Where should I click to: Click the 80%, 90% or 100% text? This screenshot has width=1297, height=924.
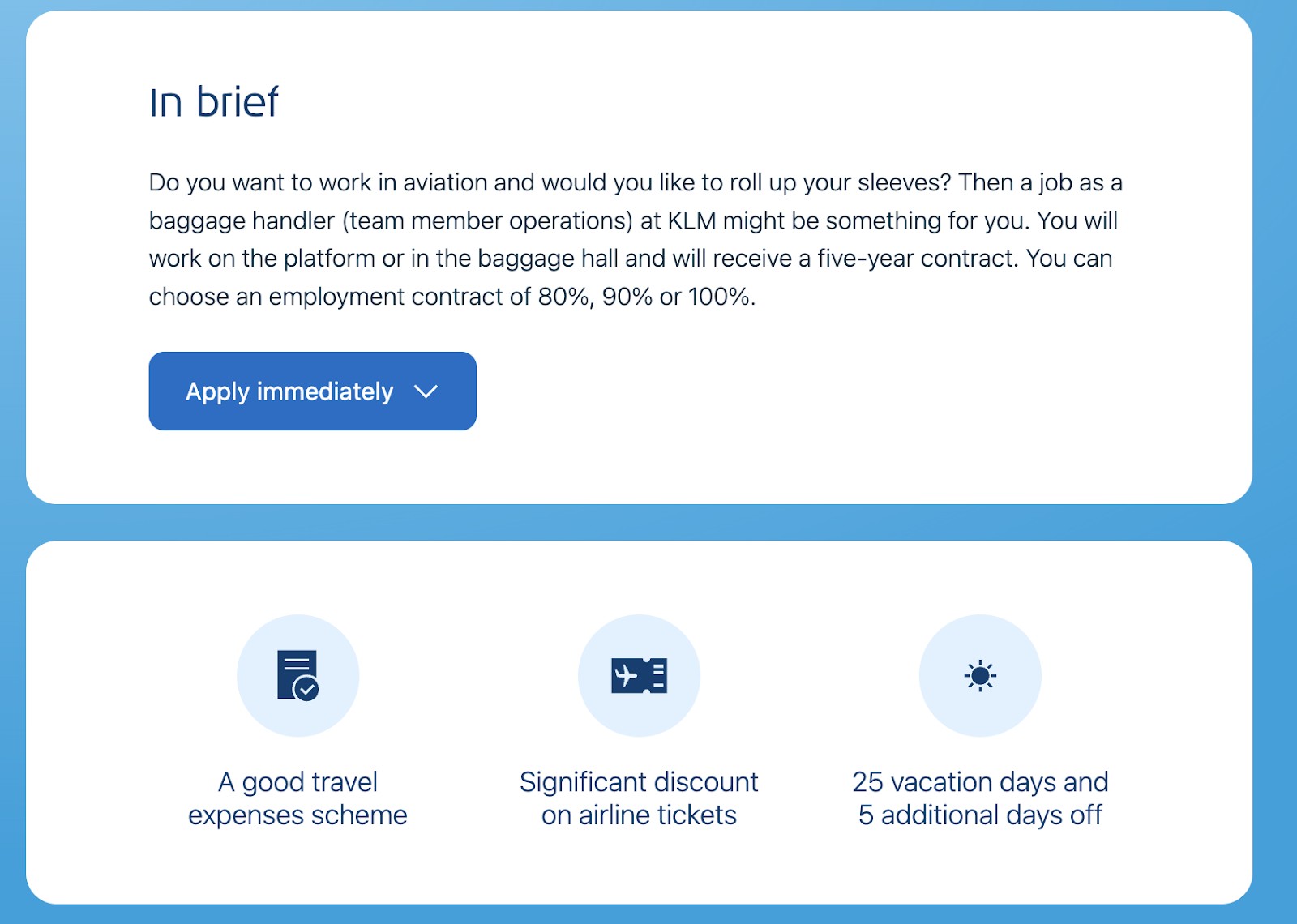point(646,297)
